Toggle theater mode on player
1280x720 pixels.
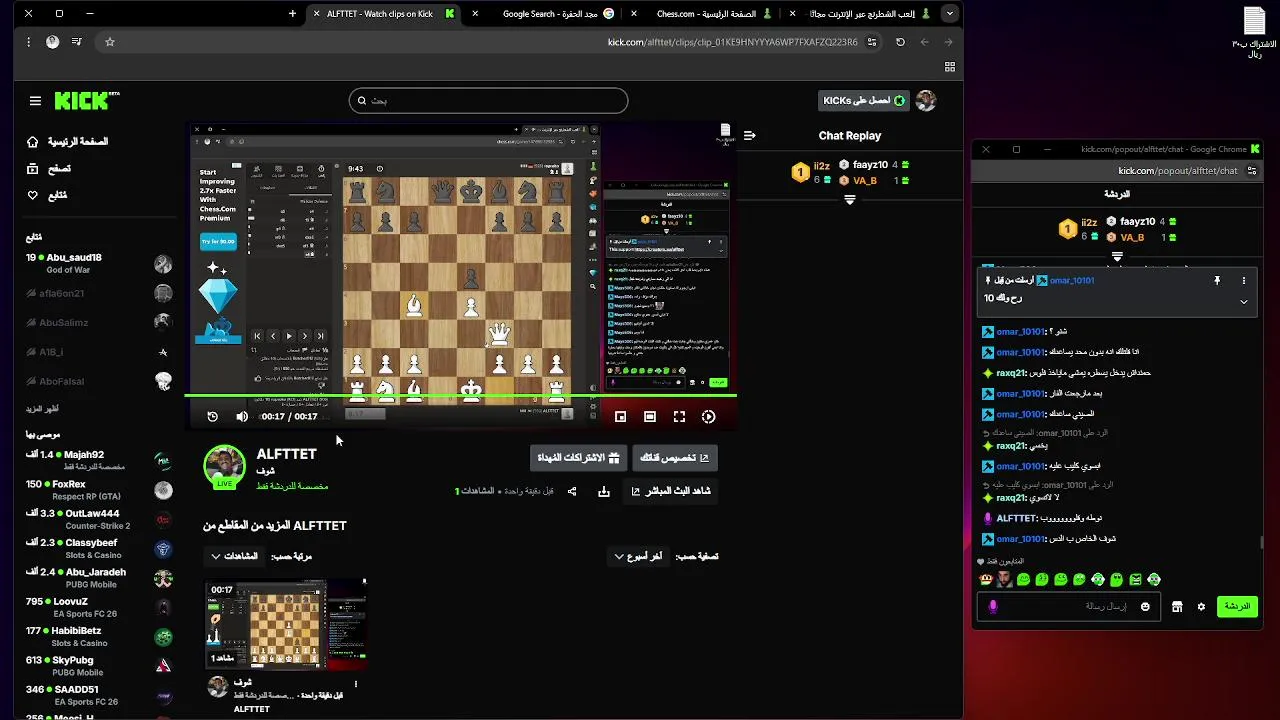click(650, 417)
